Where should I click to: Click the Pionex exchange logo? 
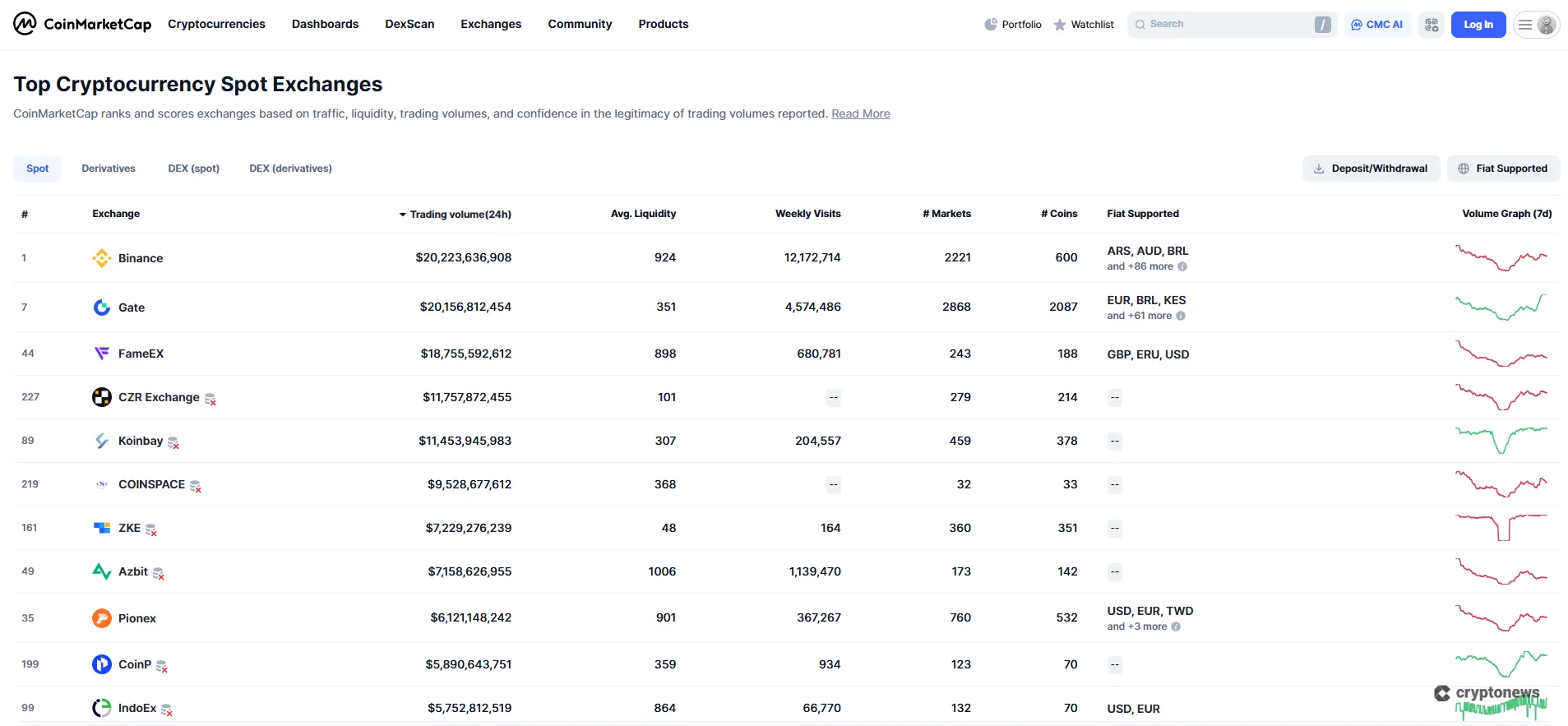[102, 618]
